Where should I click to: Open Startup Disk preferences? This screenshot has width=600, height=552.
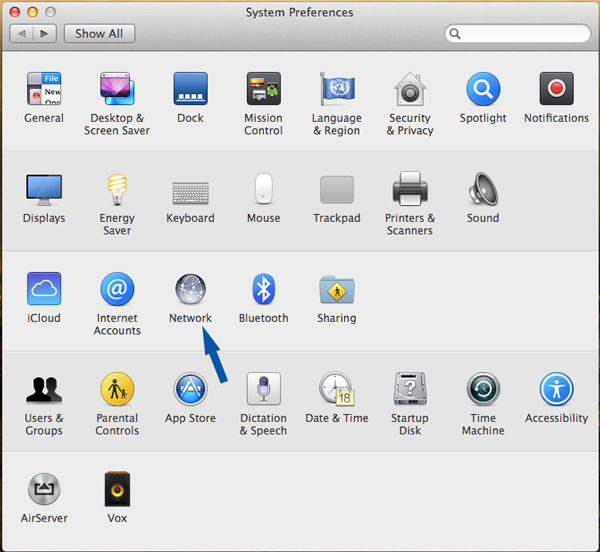tap(410, 389)
